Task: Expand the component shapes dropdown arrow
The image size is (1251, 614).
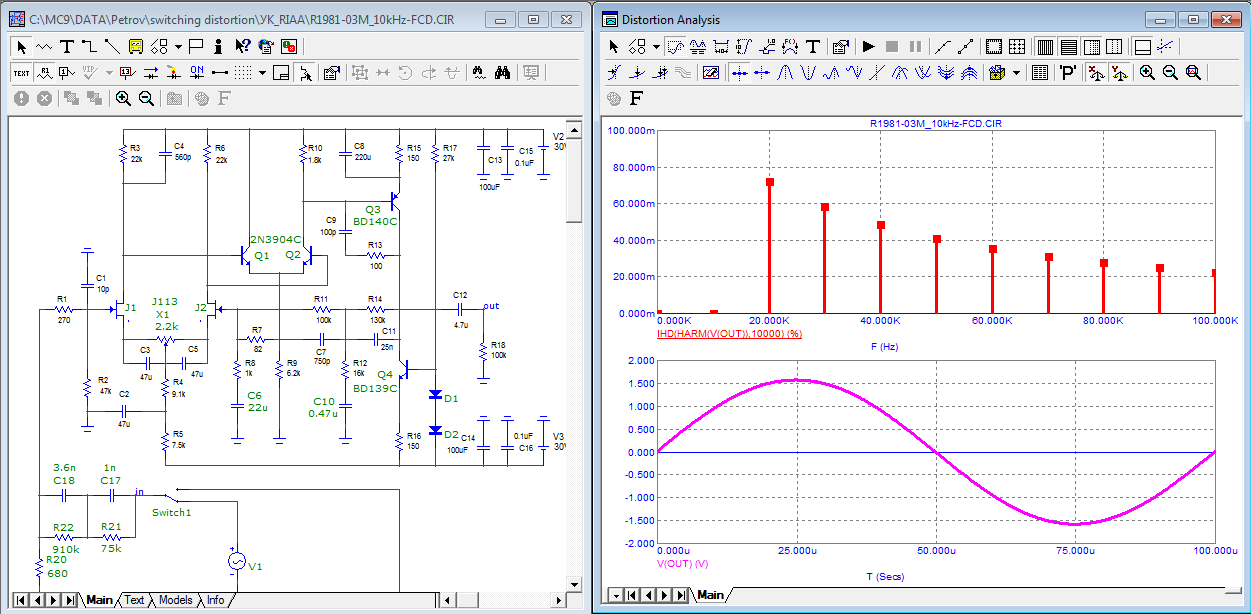Action: [x=178, y=46]
